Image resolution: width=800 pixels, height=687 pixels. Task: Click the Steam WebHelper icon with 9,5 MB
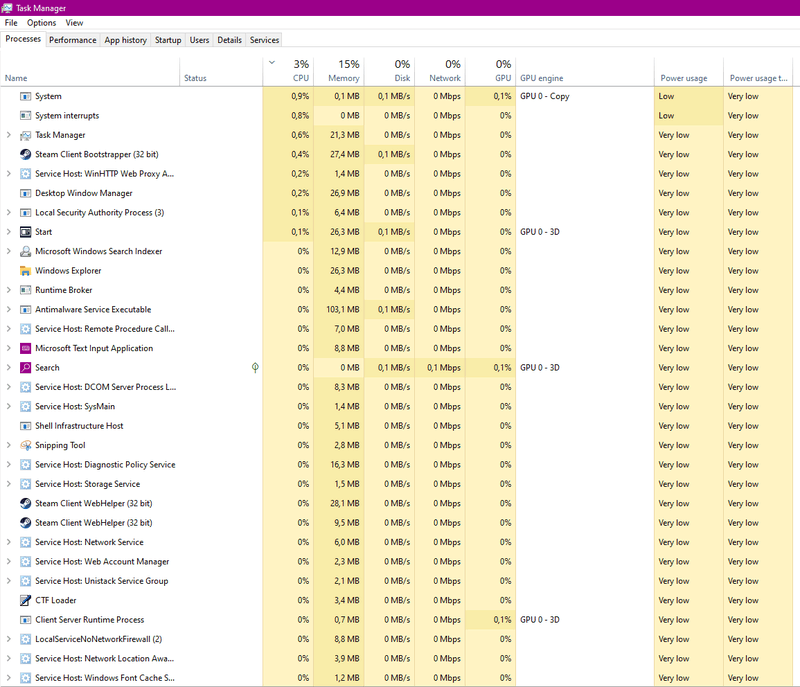click(x=26, y=523)
